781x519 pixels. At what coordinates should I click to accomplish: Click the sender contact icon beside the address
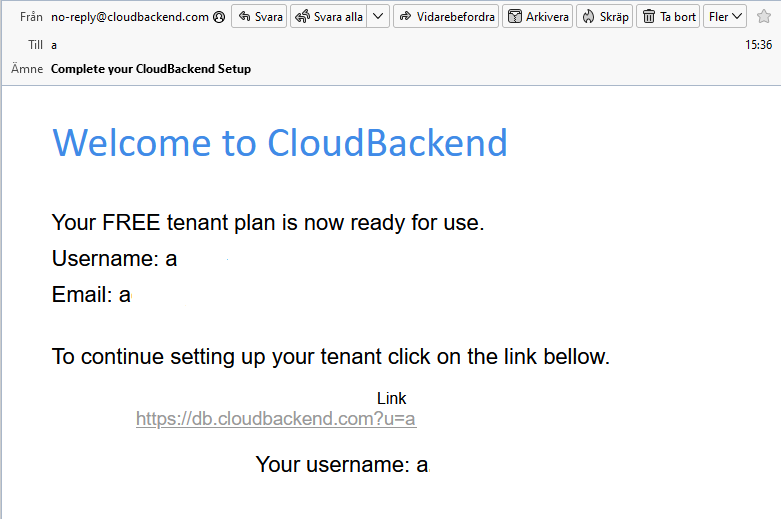219,17
